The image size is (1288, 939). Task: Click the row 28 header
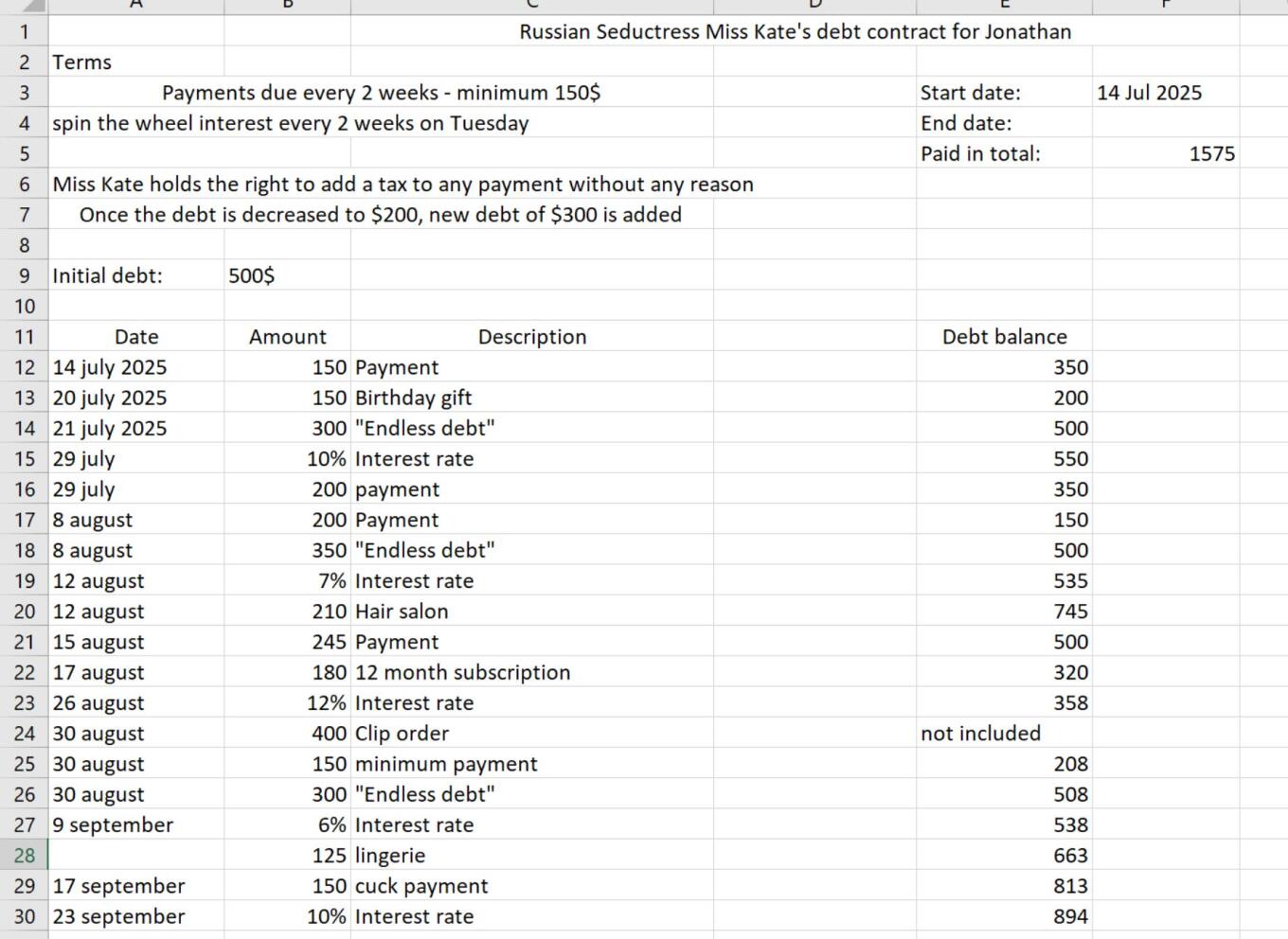(24, 856)
